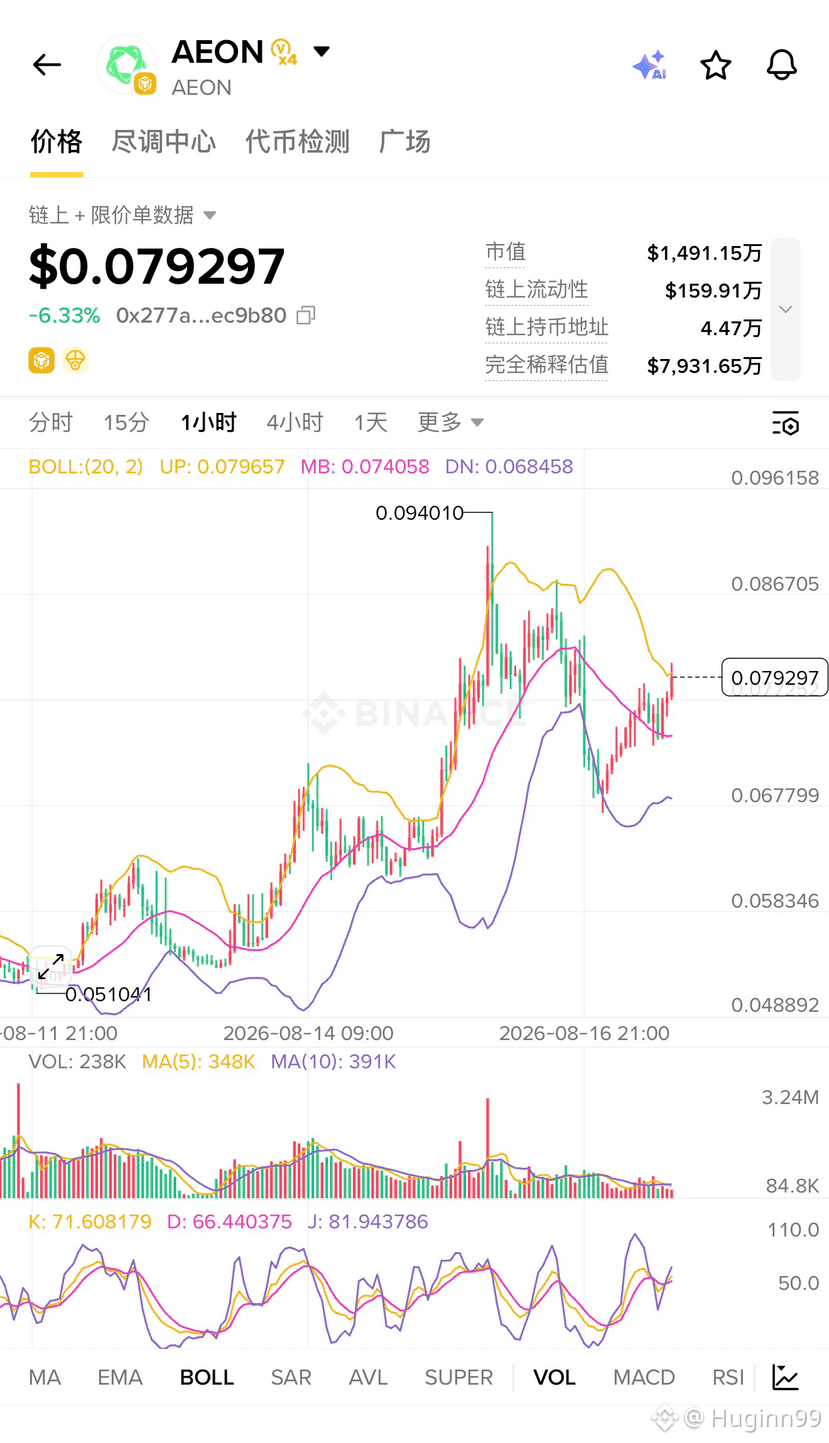Tap J: 81.943786 KDJ value
Viewport: 829px width, 1443px height.
[368, 1222]
